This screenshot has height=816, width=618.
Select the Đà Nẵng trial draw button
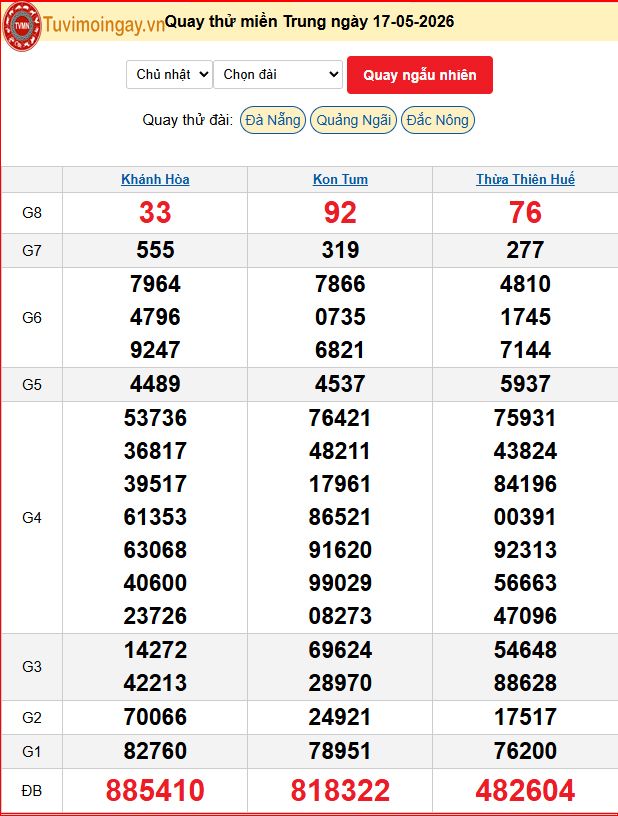pyautogui.click(x=273, y=120)
